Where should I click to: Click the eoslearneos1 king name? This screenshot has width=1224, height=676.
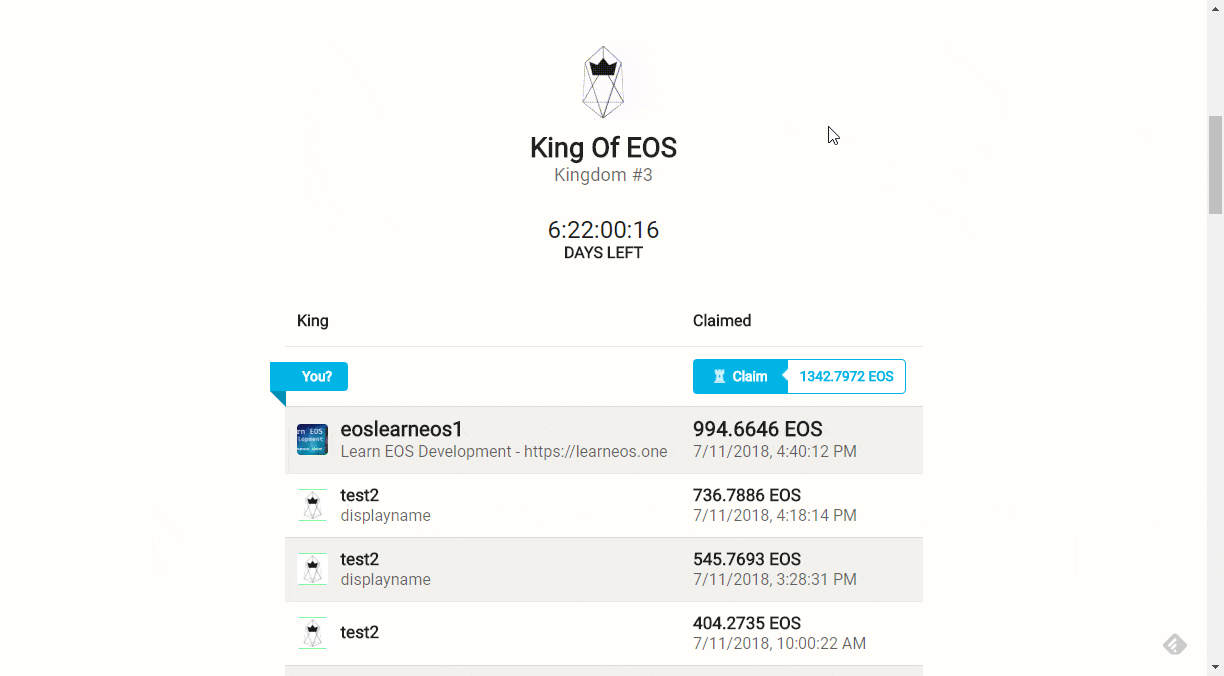point(402,429)
